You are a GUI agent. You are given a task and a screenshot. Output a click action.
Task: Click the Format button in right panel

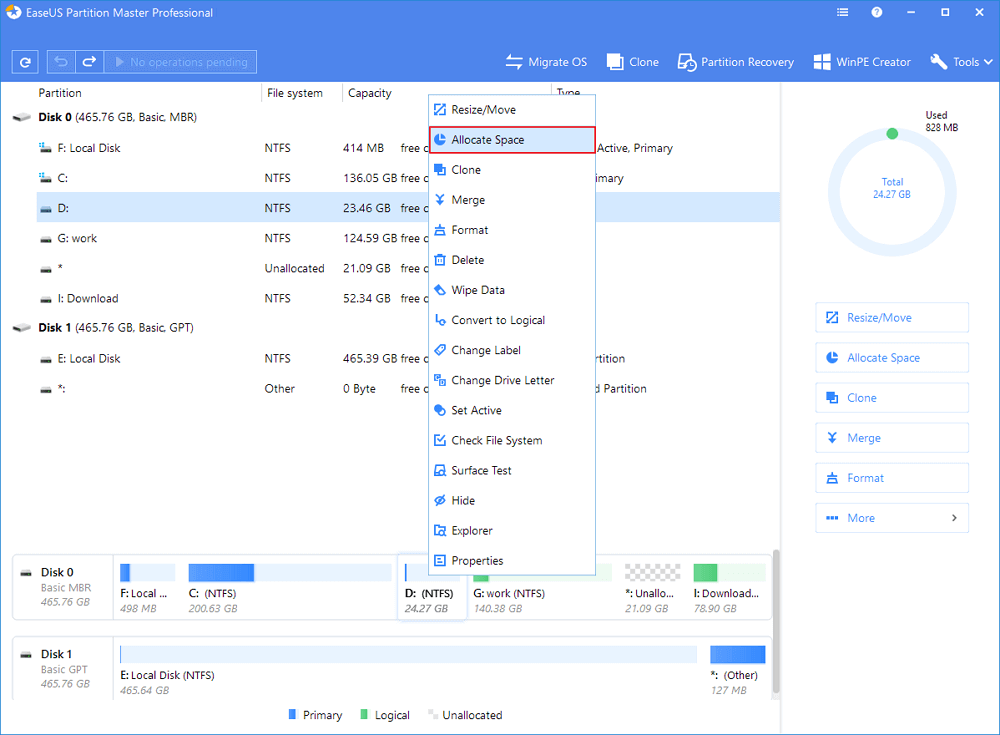click(892, 478)
